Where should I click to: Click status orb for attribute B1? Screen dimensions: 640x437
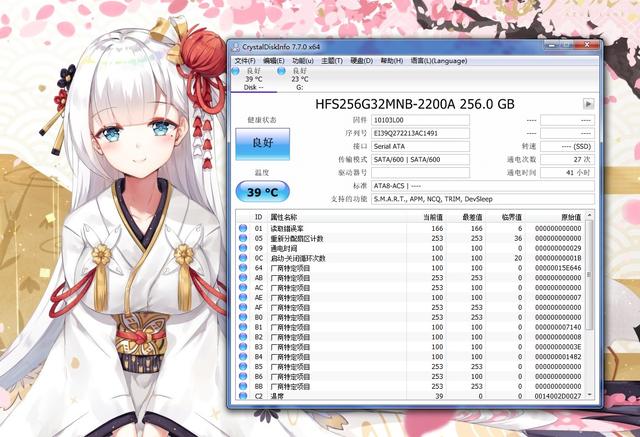tap(243, 327)
